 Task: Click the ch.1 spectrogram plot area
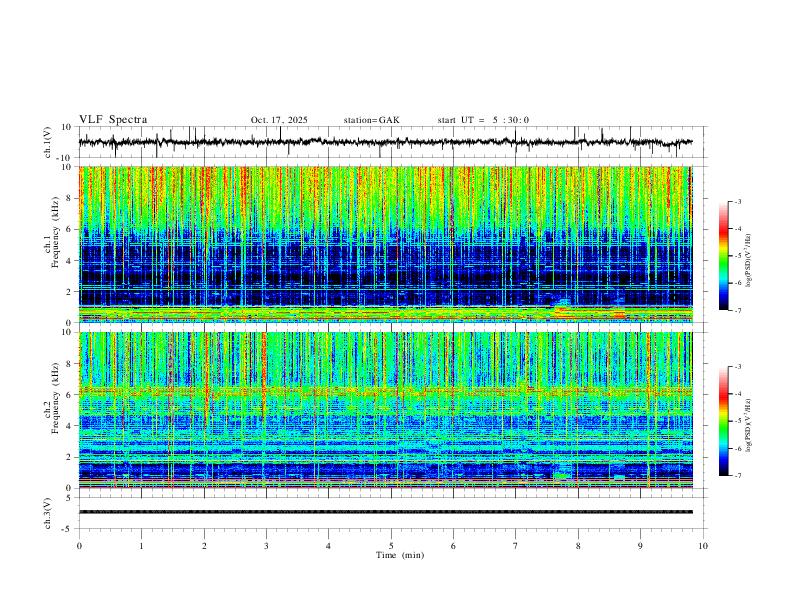point(386,244)
